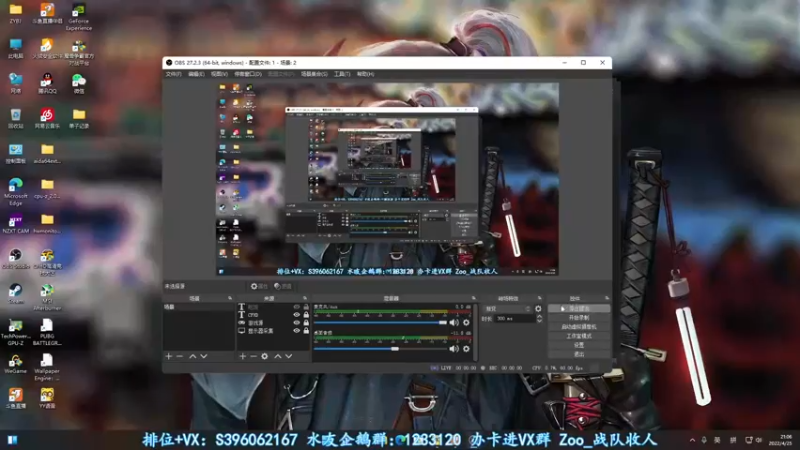The height and width of the screenshot is (450, 800).
Task: Click the 退出 exit button in Controls
Action: click(579, 354)
